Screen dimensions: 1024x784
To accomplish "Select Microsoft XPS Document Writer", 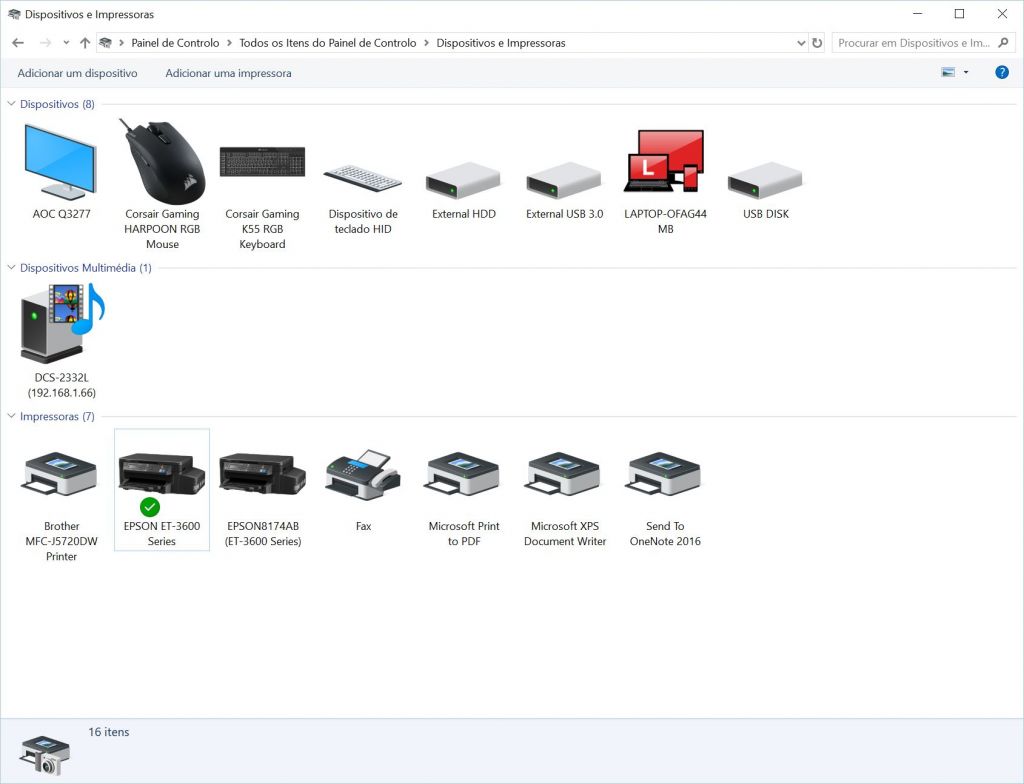I will click(x=564, y=498).
